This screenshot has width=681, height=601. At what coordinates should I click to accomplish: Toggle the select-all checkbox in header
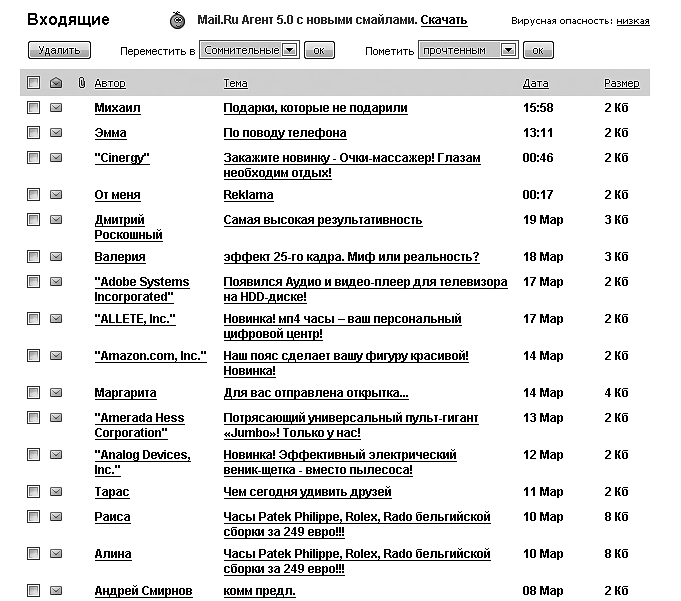click(x=33, y=83)
